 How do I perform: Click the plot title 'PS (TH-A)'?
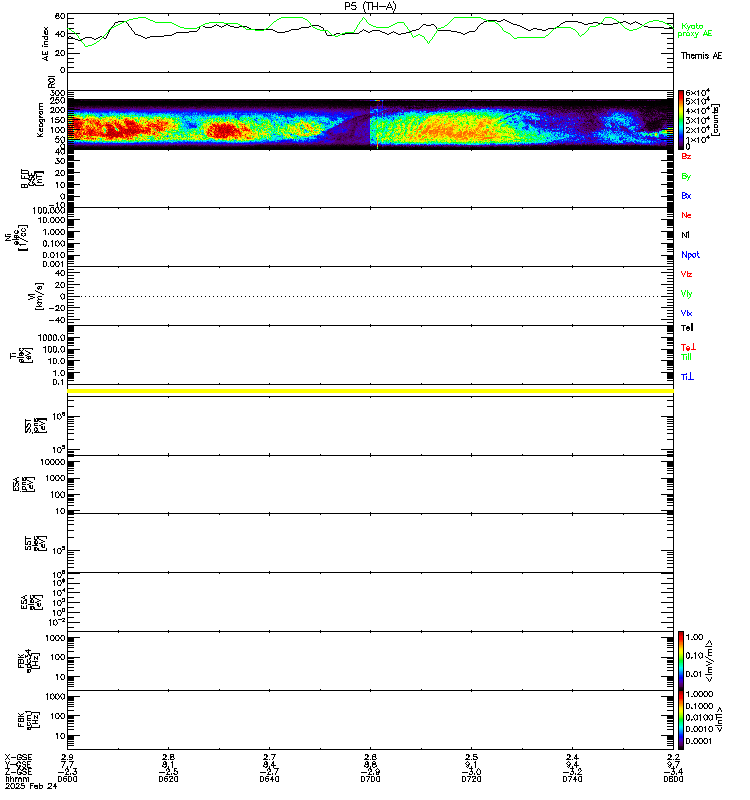point(370,6)
